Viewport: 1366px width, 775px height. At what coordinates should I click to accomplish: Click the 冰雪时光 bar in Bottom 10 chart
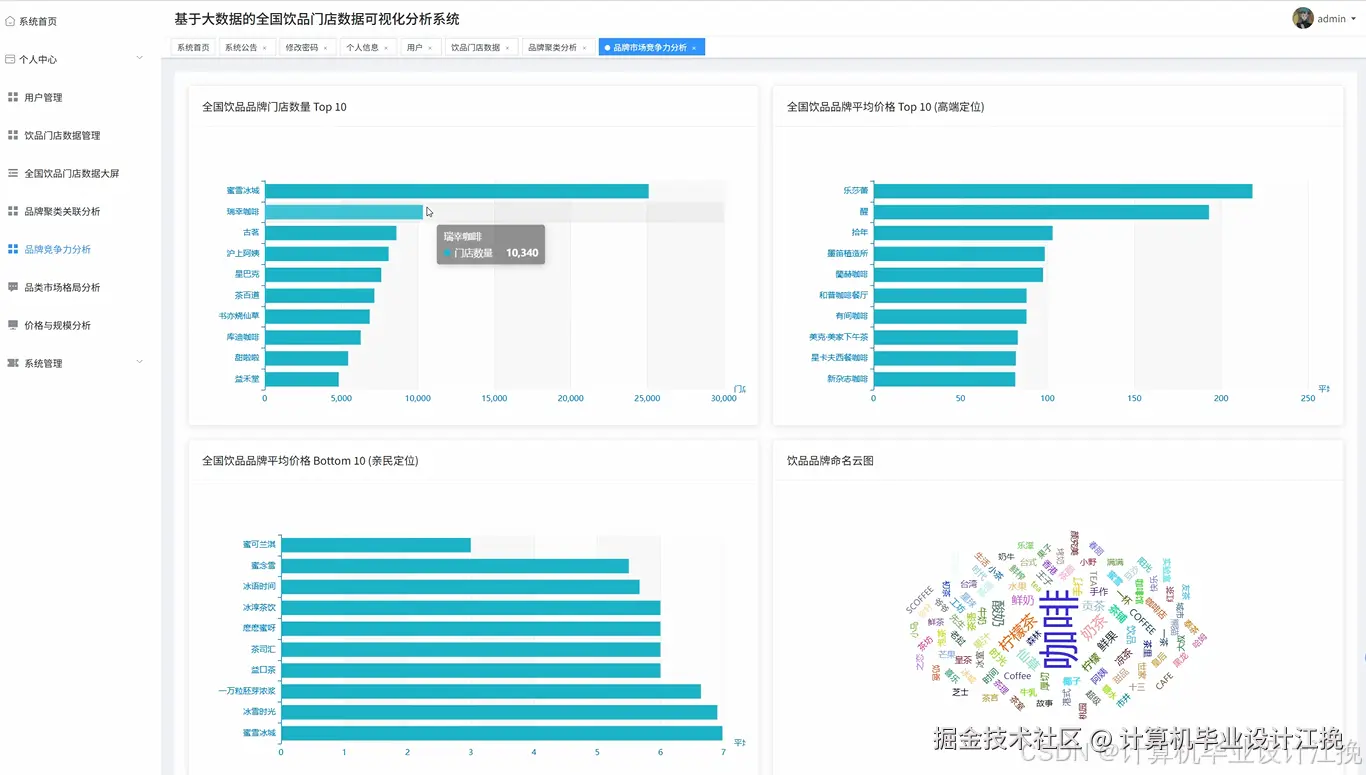coord(499,712)
